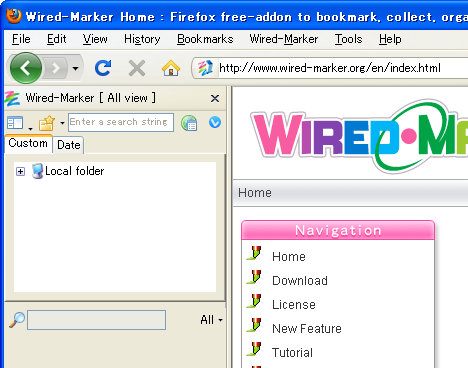This screenshot has height=368, width=468.
Task: Open the Tools menu
Action: pos(348,39)
